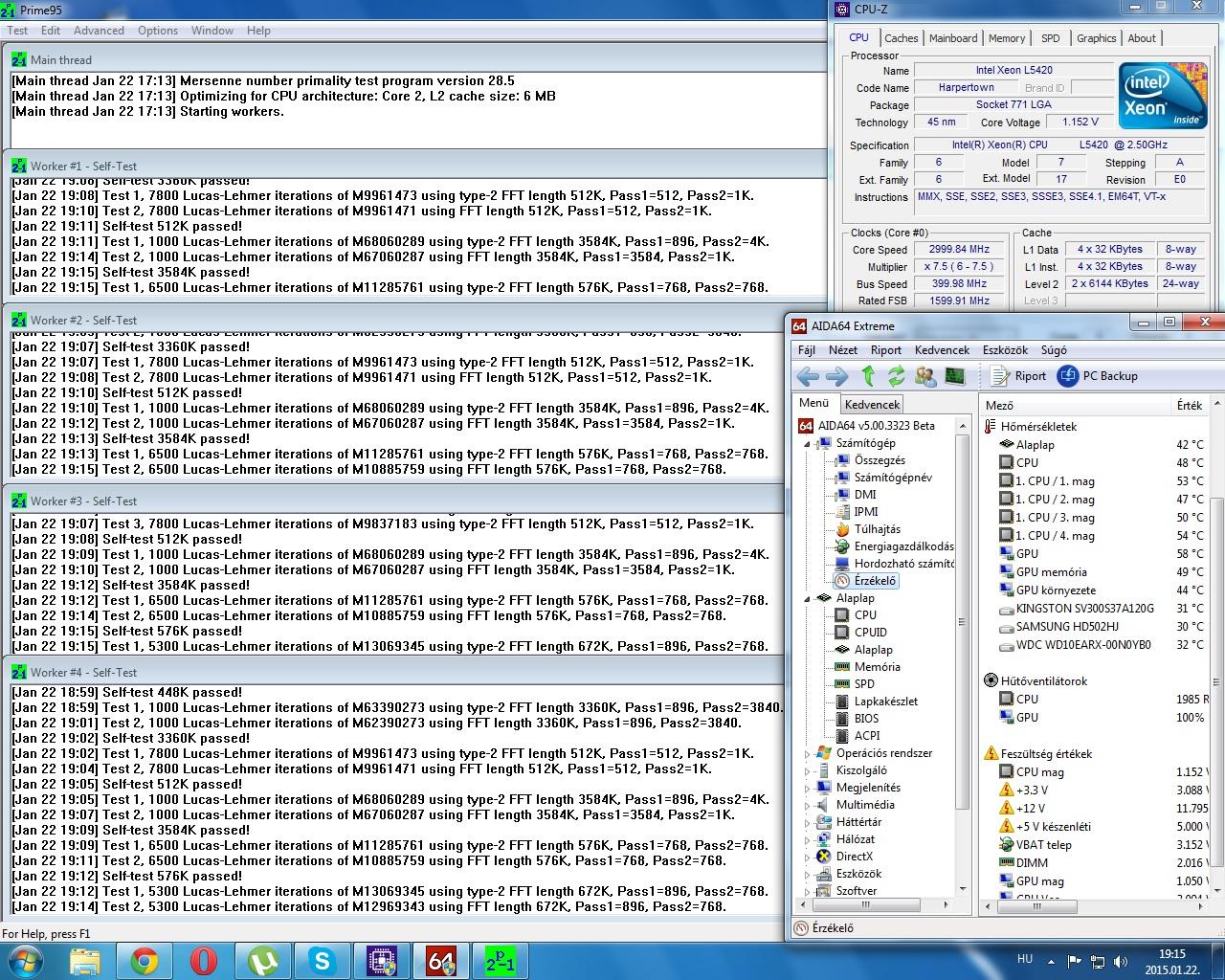Expand the Kiszolgáló tree node
1225x980 pixels.
807,770
